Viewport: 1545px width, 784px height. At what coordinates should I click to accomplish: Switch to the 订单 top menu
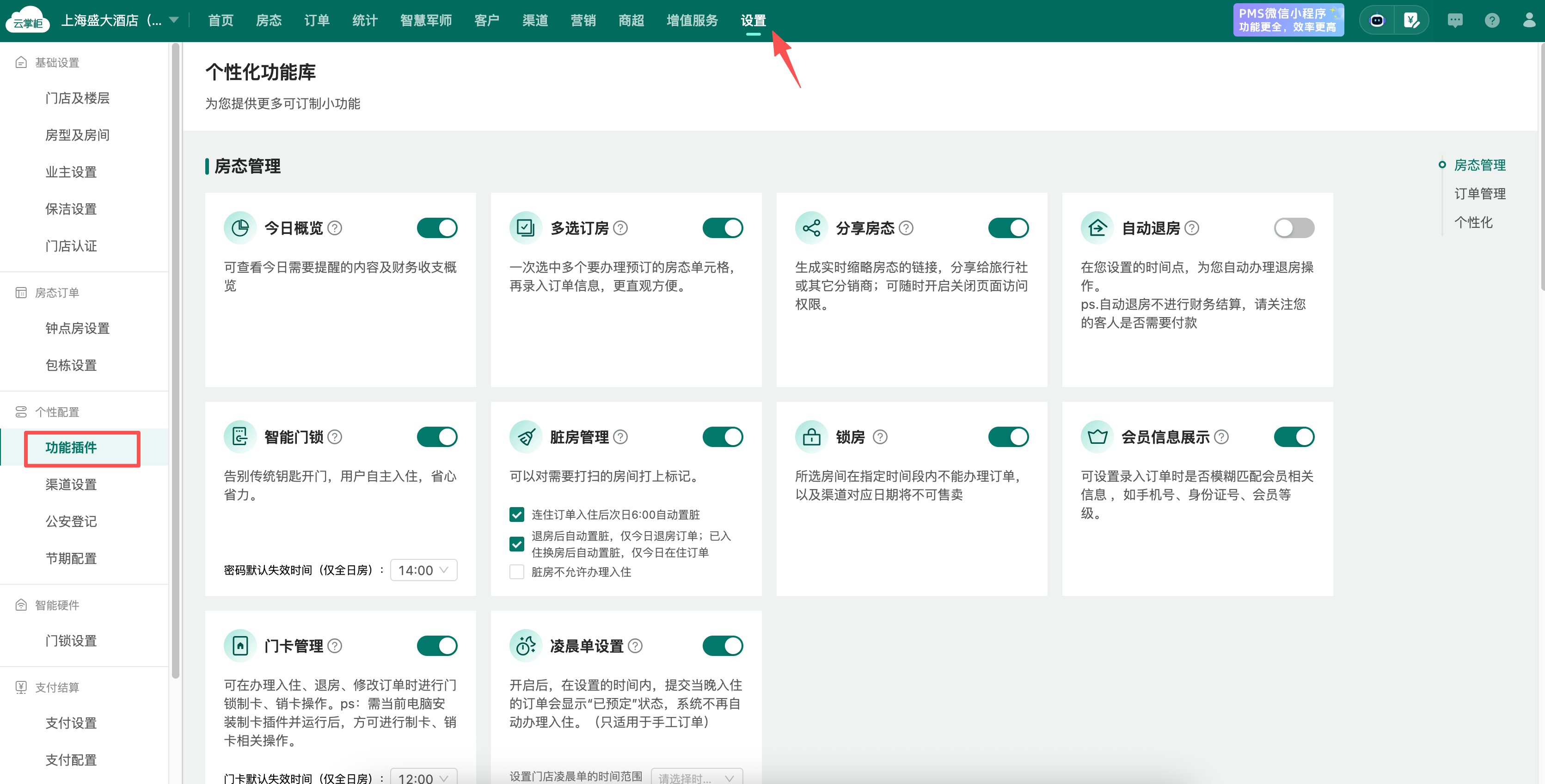coord(317,20)
